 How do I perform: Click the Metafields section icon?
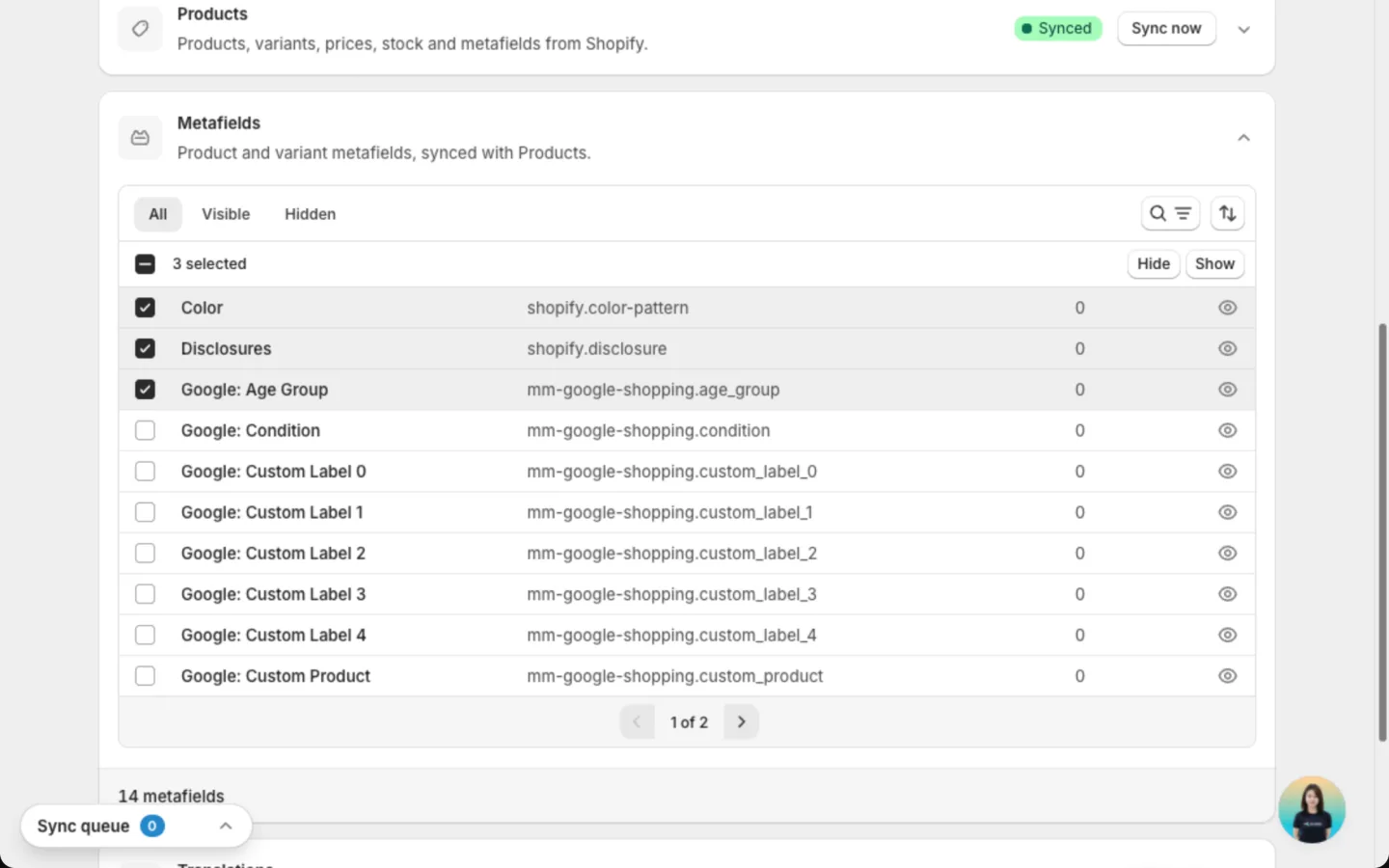coord(140,138)
